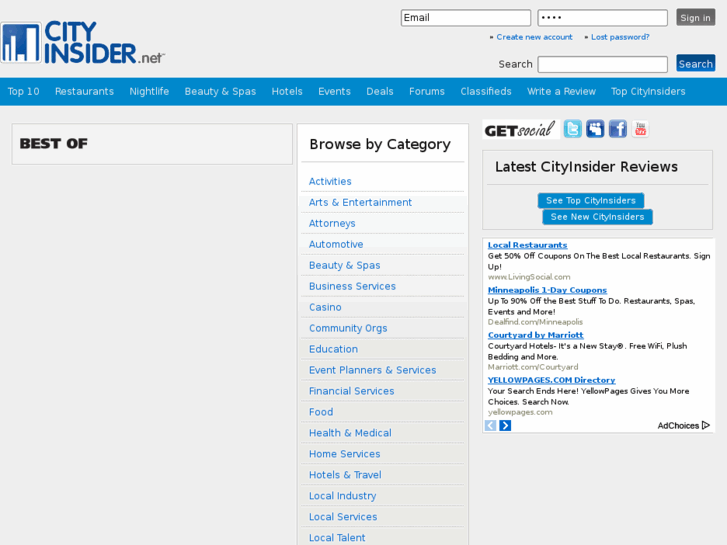Open the Hotels & Travel category

pos(345,475)
